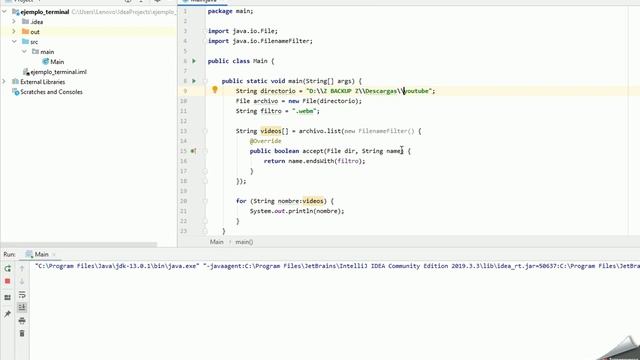Select External Libraries icon
Screen dimensions: 640x360
[x=16, y=82]
